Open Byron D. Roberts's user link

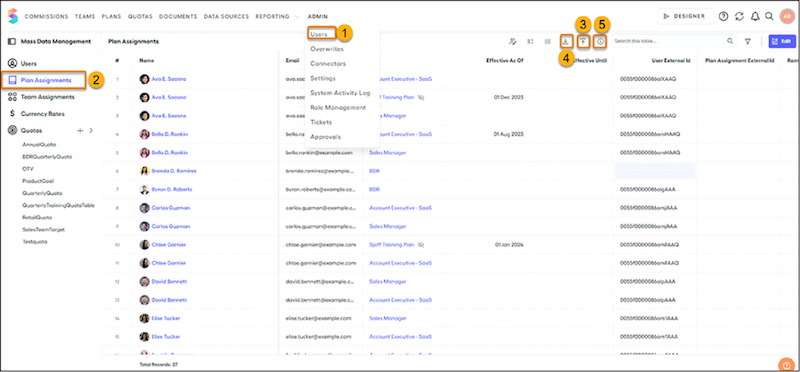click(x=172, y=189)
